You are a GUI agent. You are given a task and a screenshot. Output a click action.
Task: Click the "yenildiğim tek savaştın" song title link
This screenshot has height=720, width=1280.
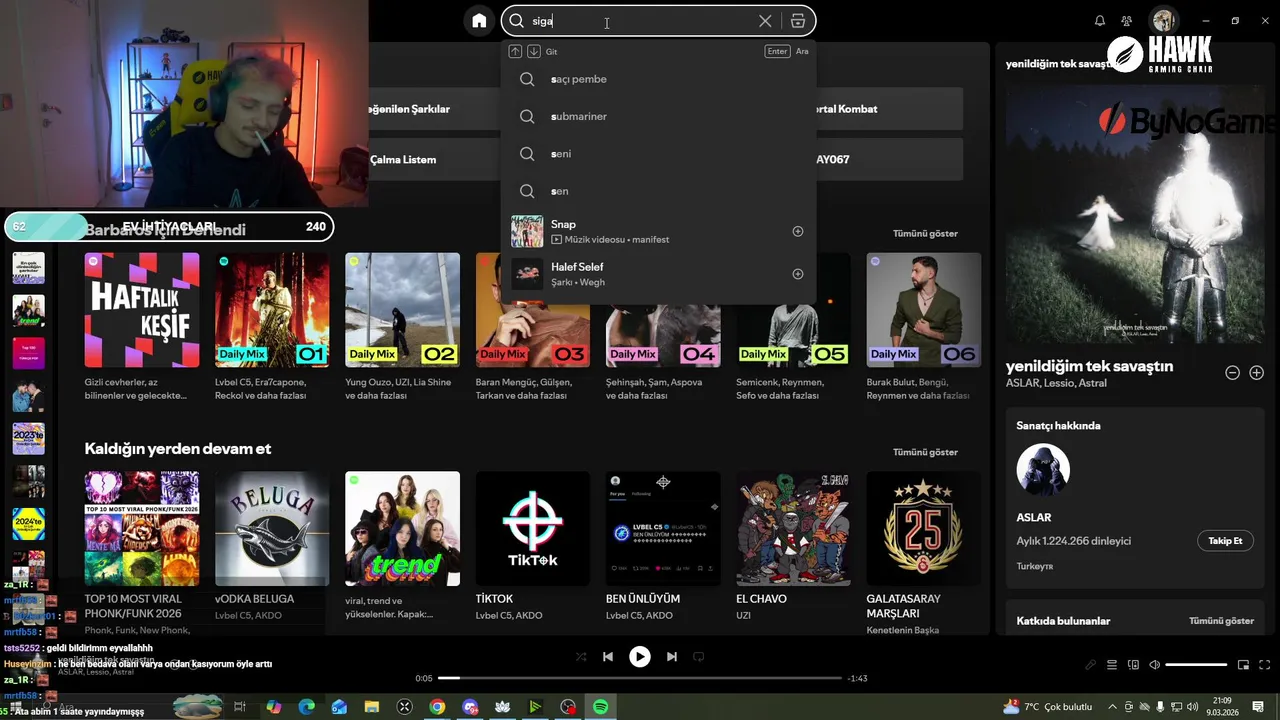tap(1089, 366)
